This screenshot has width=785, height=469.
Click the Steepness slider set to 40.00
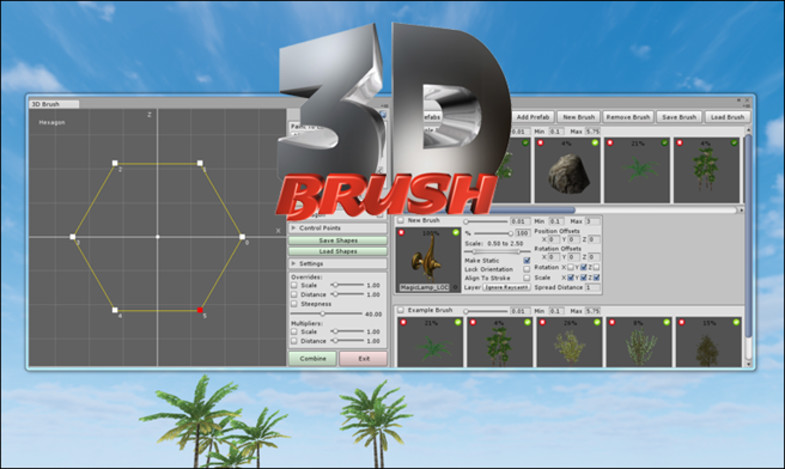coord(326,314)
